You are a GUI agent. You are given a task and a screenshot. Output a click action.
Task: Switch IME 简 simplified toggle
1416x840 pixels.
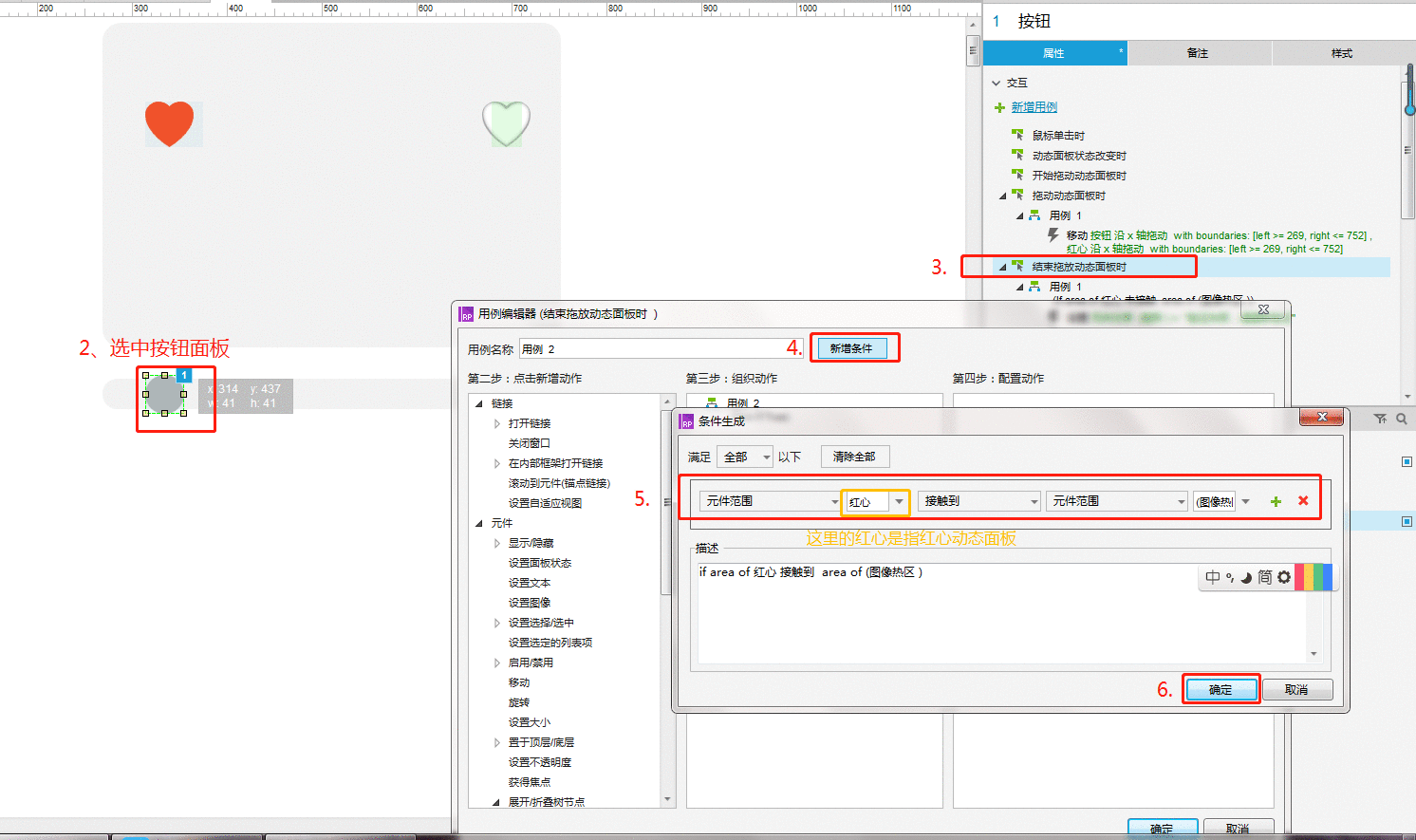click(1265, 577)
